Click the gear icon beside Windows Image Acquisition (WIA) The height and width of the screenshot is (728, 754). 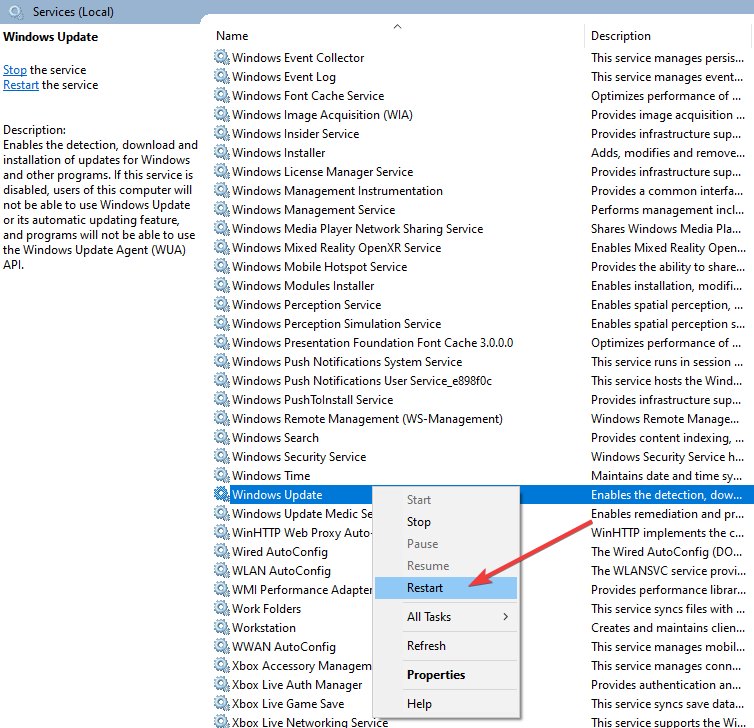(221, 114)
